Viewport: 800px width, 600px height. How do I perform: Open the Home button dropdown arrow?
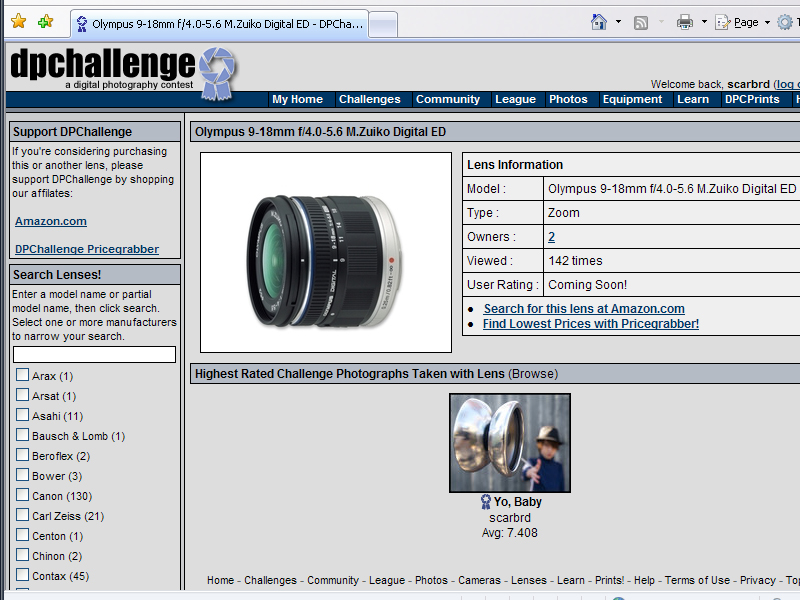coord(618,22)
